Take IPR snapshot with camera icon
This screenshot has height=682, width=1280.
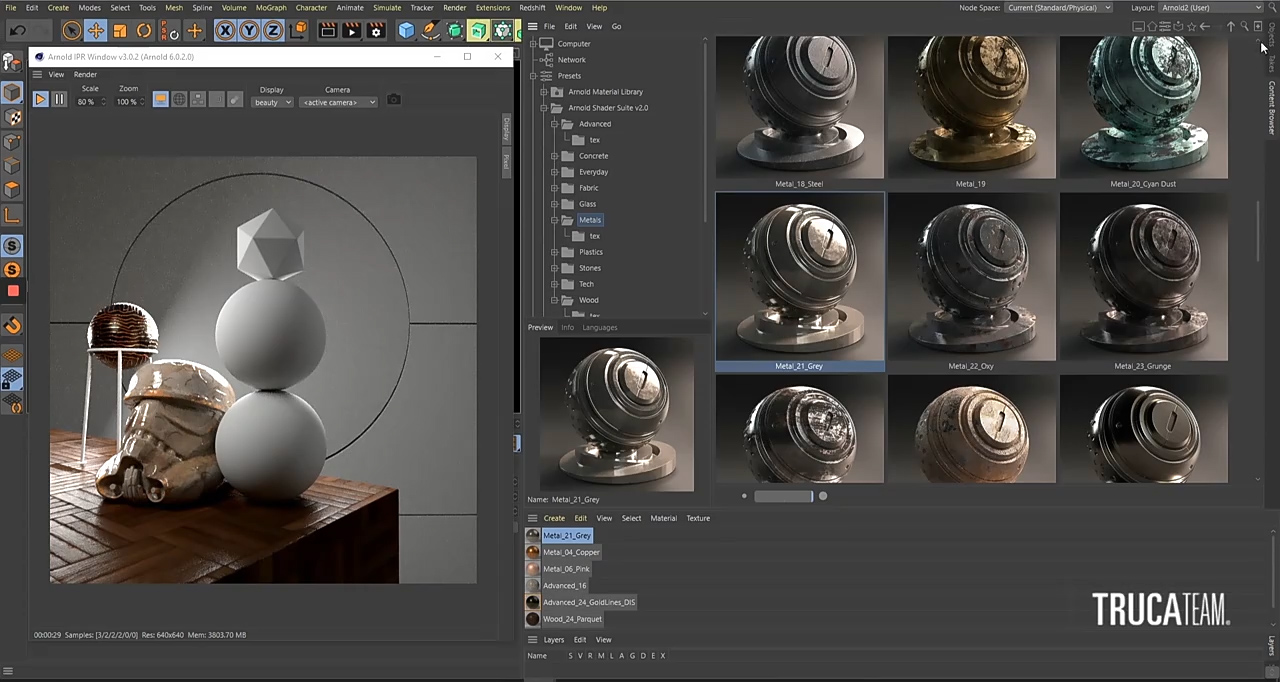pyautogui.click(x=394, y=100)
